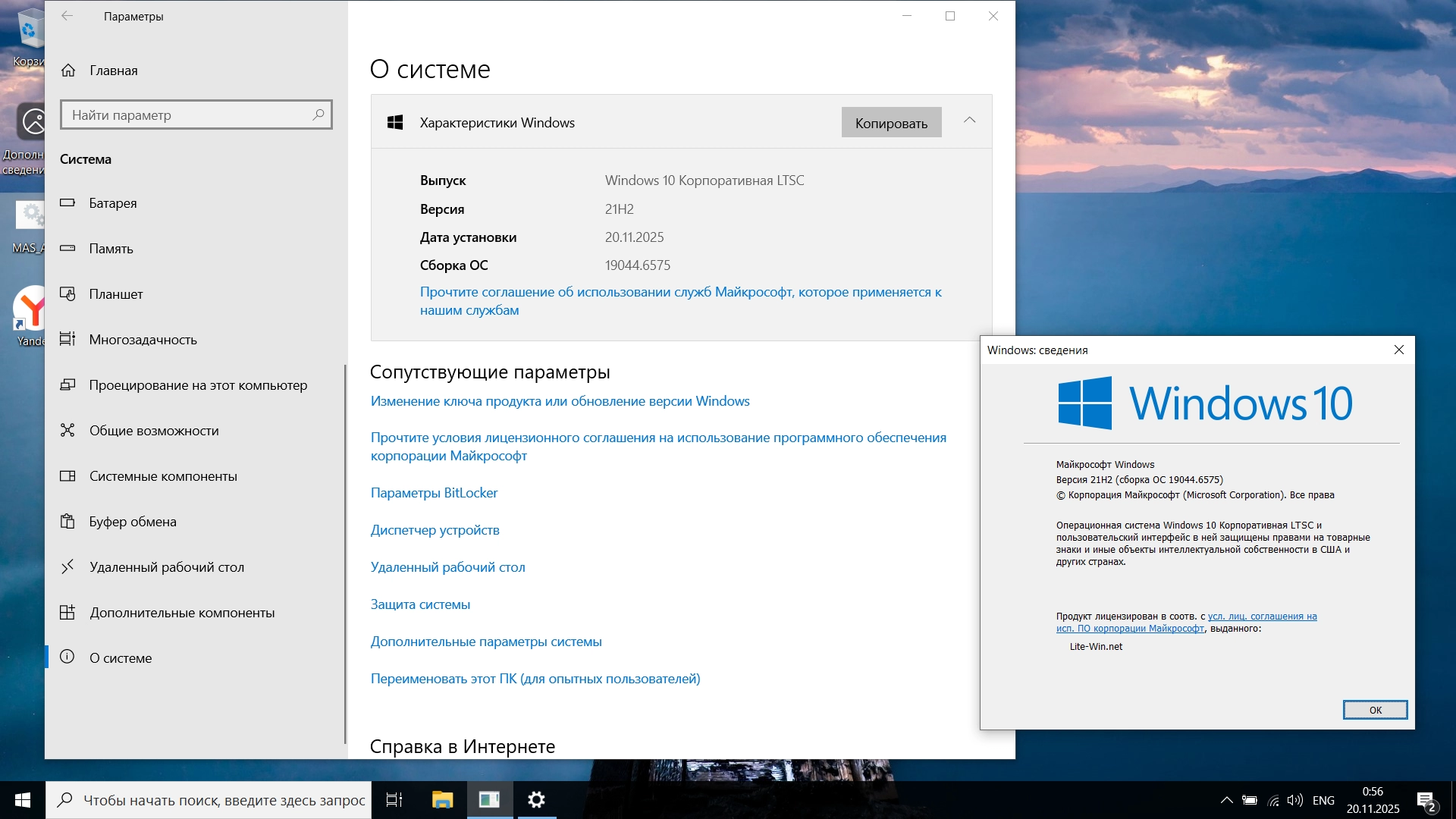Select the Память menu item
This screenshot has height=819, width=1456.
tap(111, 249)
